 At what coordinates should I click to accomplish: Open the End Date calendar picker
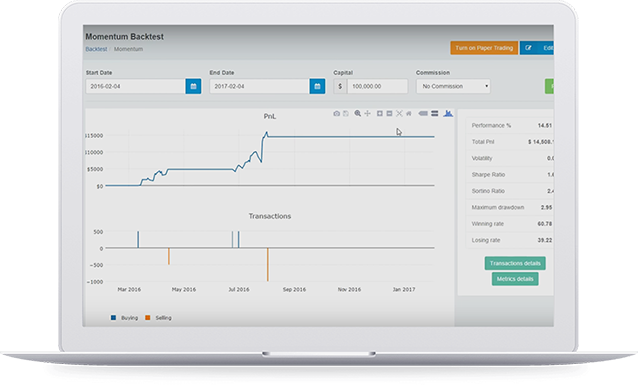coord(317,86)
